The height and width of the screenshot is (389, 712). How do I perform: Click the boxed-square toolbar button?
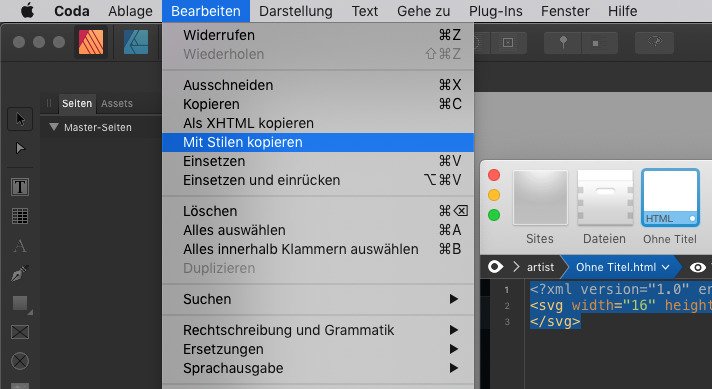(x=508, y=43)
